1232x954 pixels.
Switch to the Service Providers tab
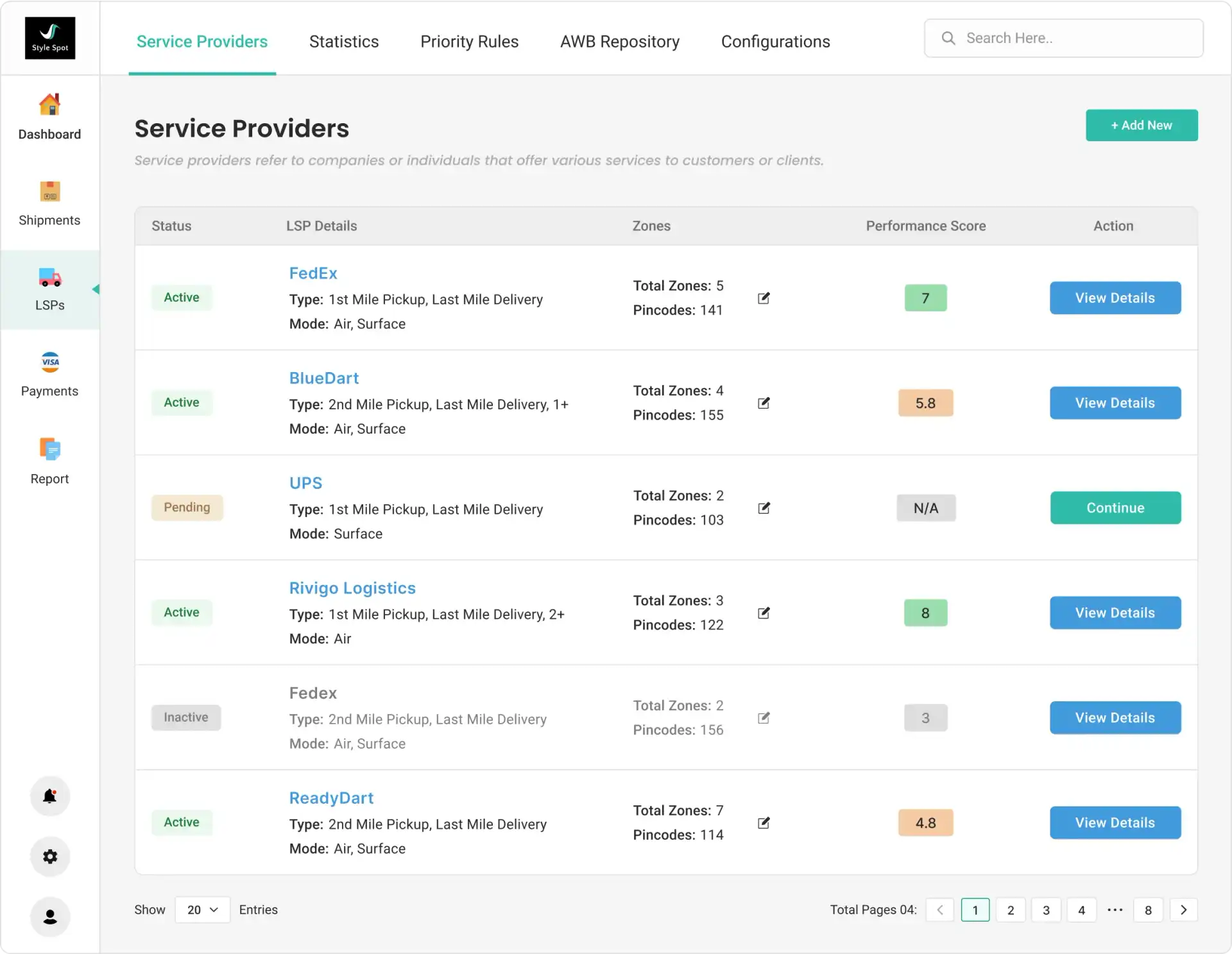(202, 42)
